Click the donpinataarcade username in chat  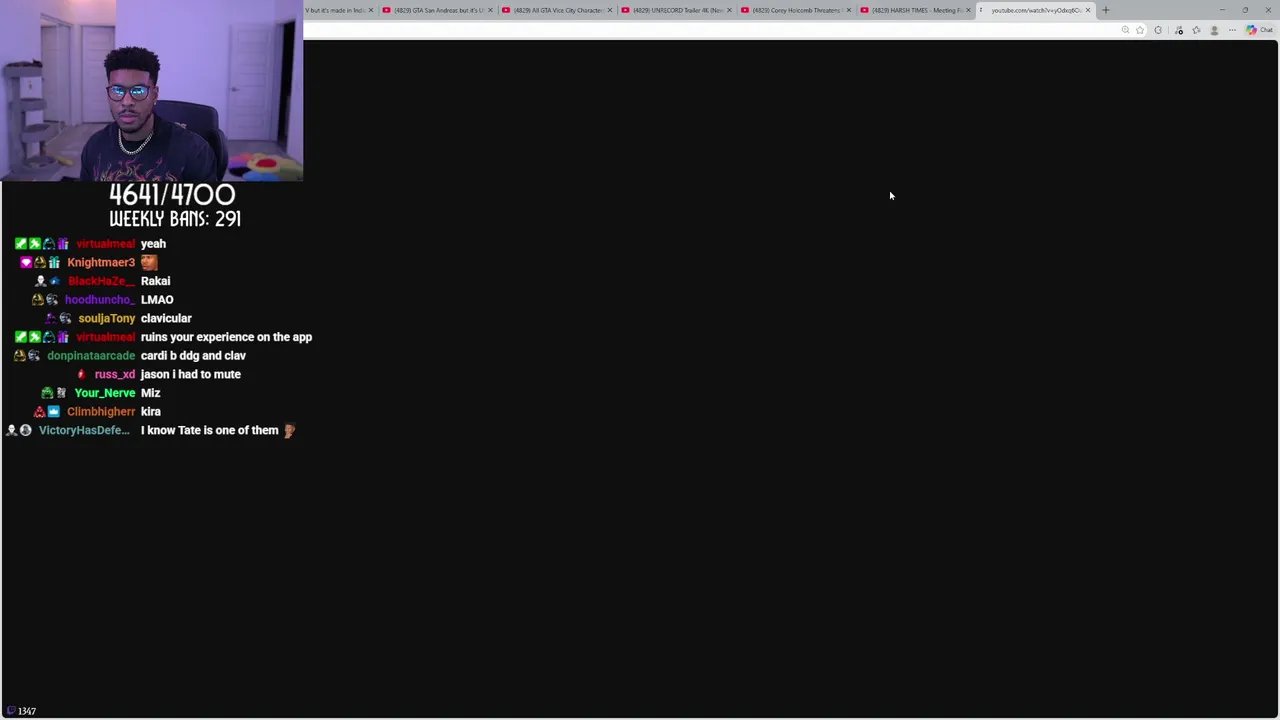click(x=91, y=356)
